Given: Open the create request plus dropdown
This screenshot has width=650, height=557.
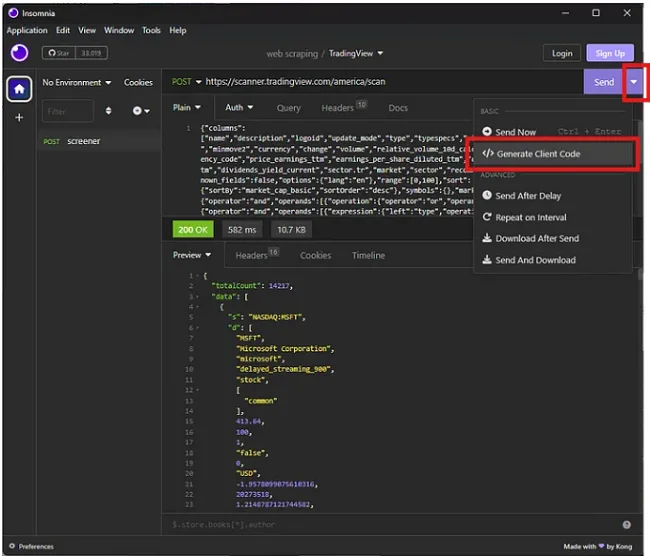Looking at the screenshot, I should (141, 111).
